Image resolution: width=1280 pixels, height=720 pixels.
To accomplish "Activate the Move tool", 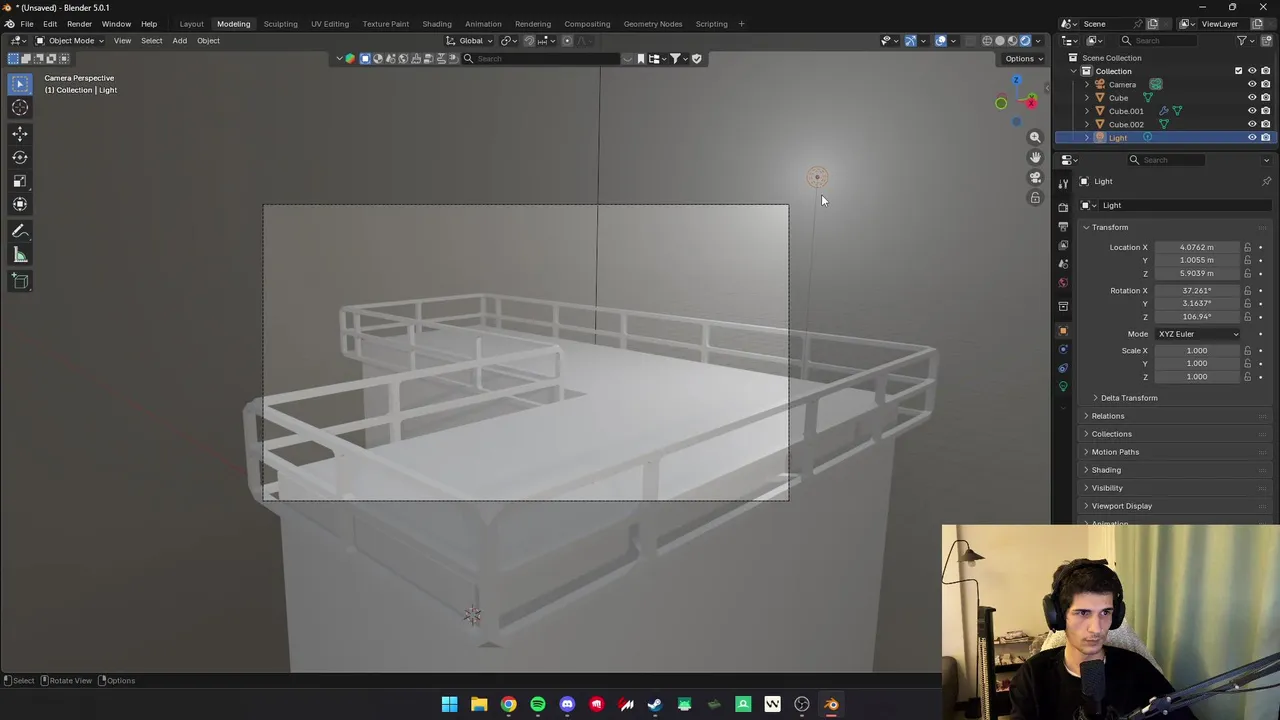I will point(20,133).
